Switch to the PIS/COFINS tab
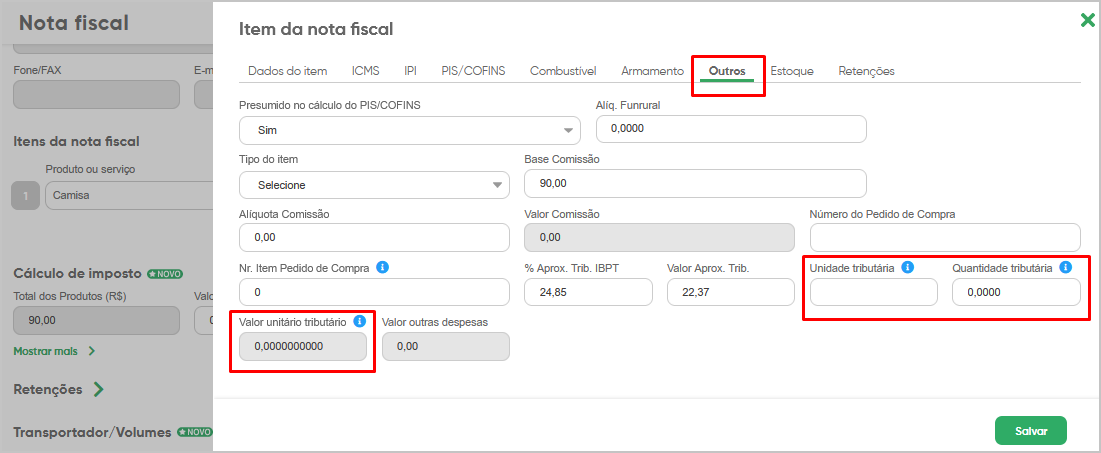This screenshot has height=453, width=1101. pos(473,71)
